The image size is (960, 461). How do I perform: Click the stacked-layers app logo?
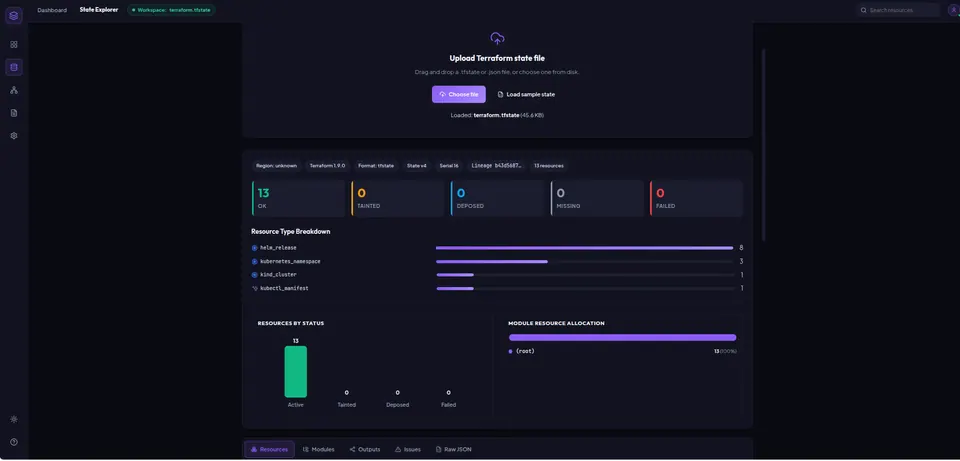click(14, 15)
